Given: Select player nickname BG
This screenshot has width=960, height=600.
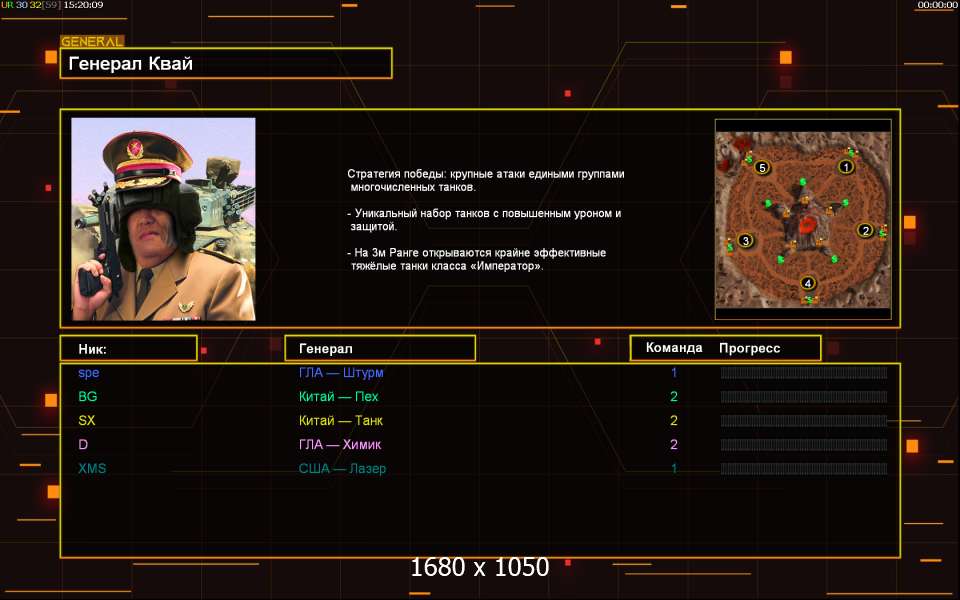Looking at the screenshot, I should coord(88,397).
